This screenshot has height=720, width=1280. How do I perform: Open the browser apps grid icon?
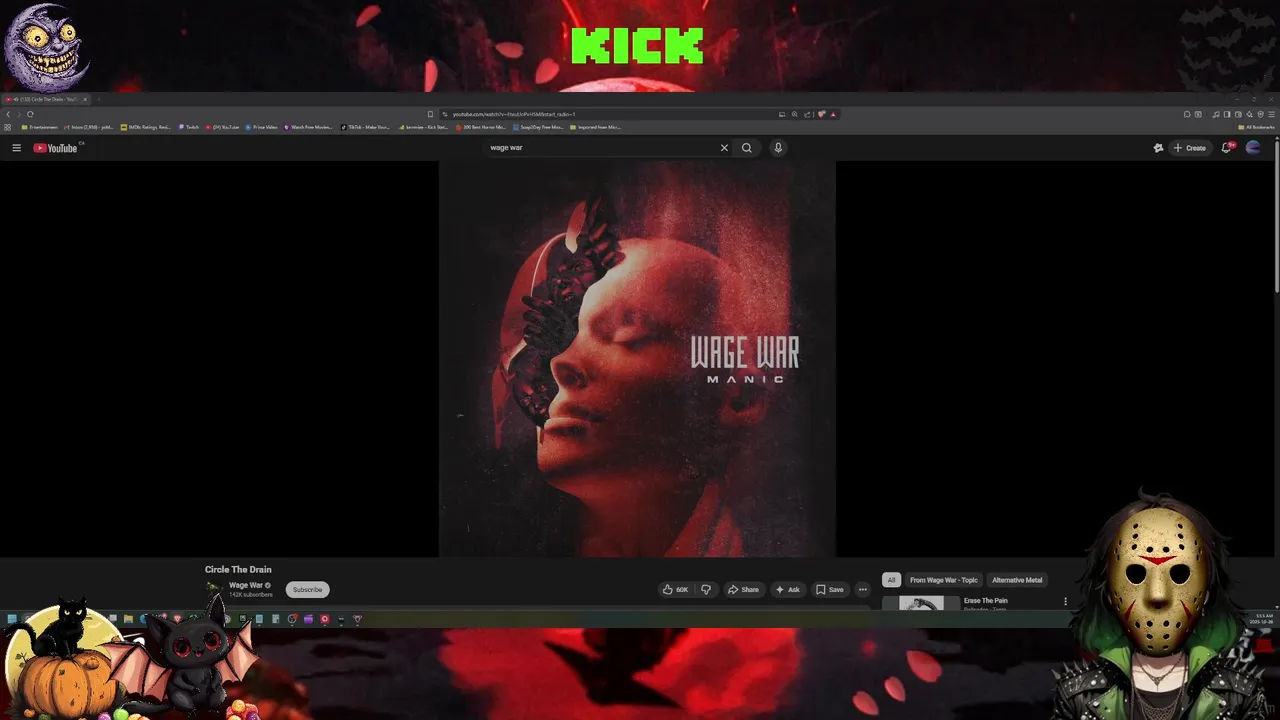click(x=8, y=127)
